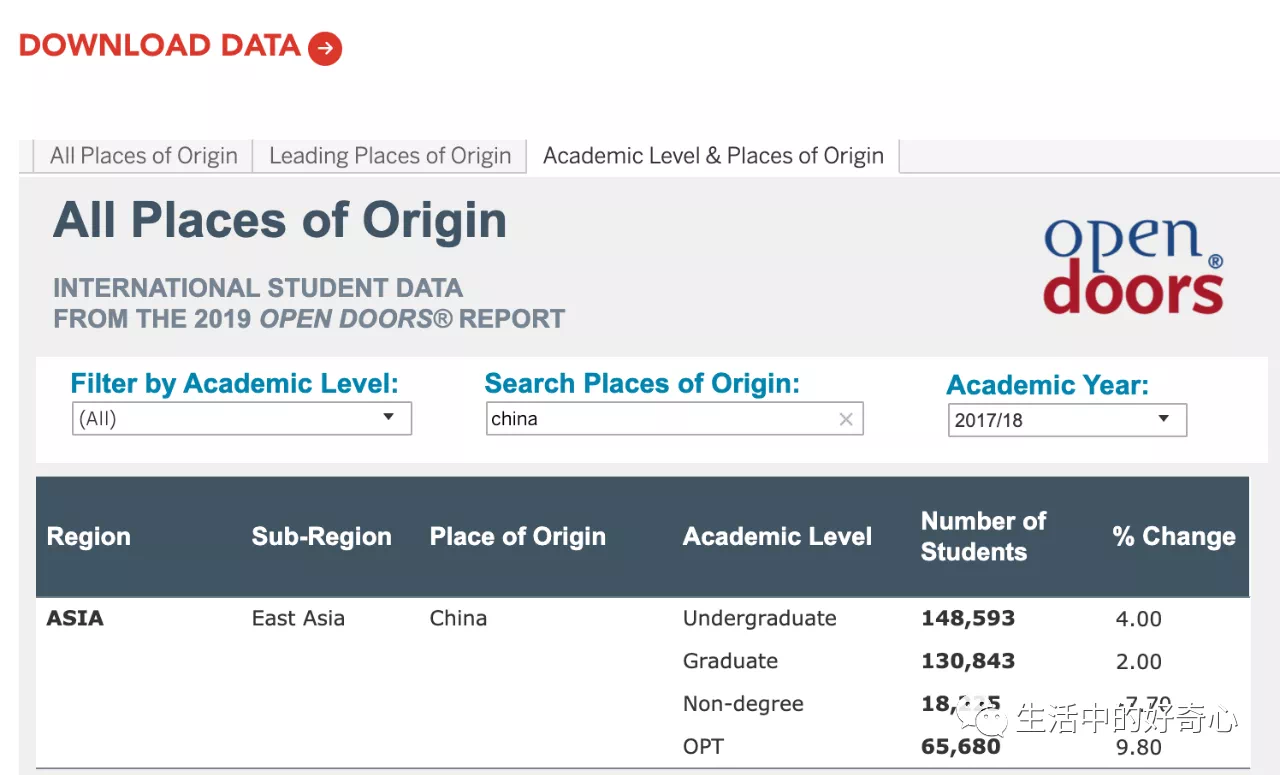Click the DOWNLOAD DATA link text

pos(160,46)
